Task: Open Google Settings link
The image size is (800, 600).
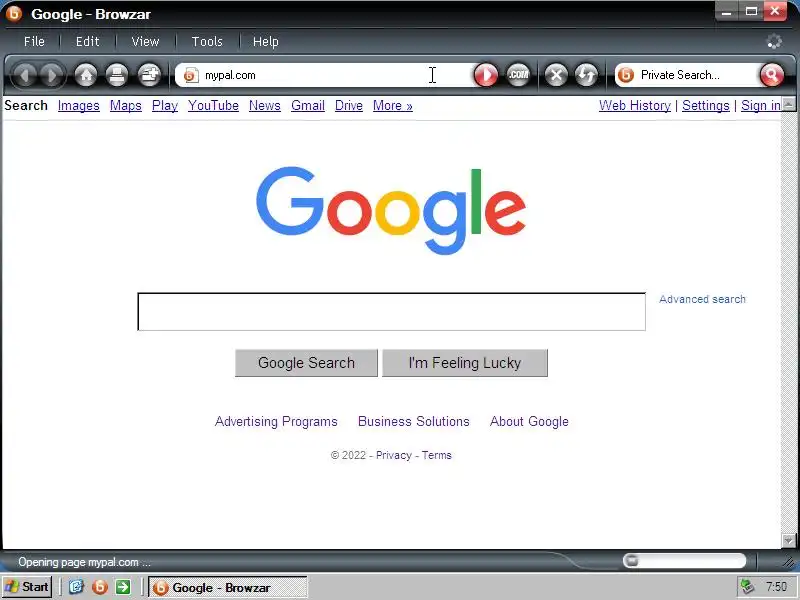Action: [706, 106]
